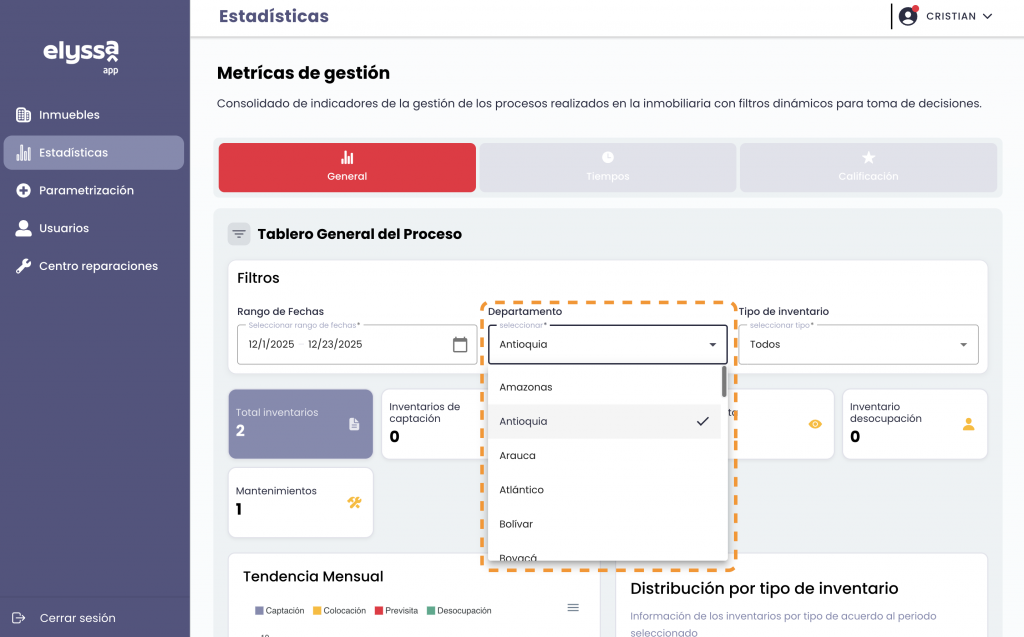Click the tools icon in Mantenimientos card
Viewport: 1024px width, 637px height.
(x=354, y=502)
